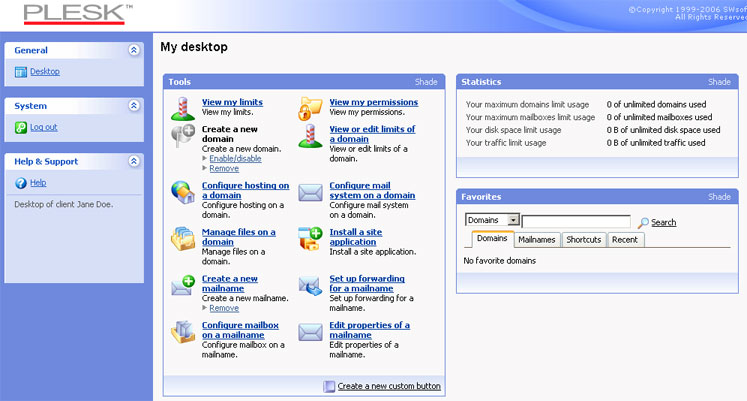Open Set up forwarding for a mailname link
Viewport: 747px width, 401px height.
(x=367, y=283)
